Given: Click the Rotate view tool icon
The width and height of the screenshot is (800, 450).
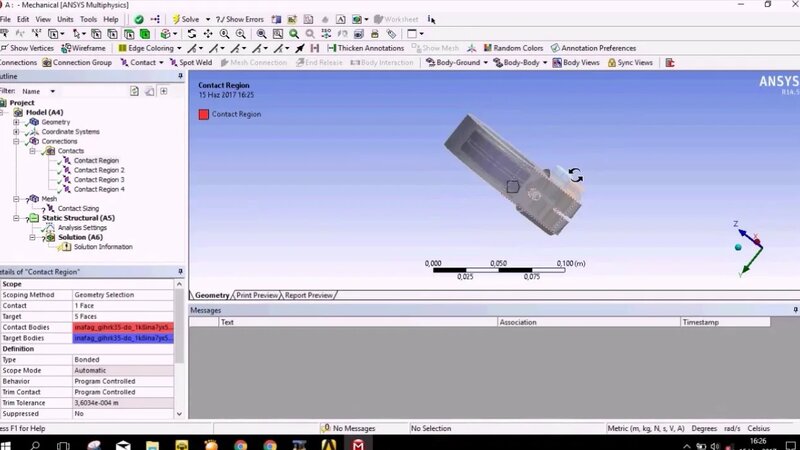Looking at the screenshot, I should [191, 34].
